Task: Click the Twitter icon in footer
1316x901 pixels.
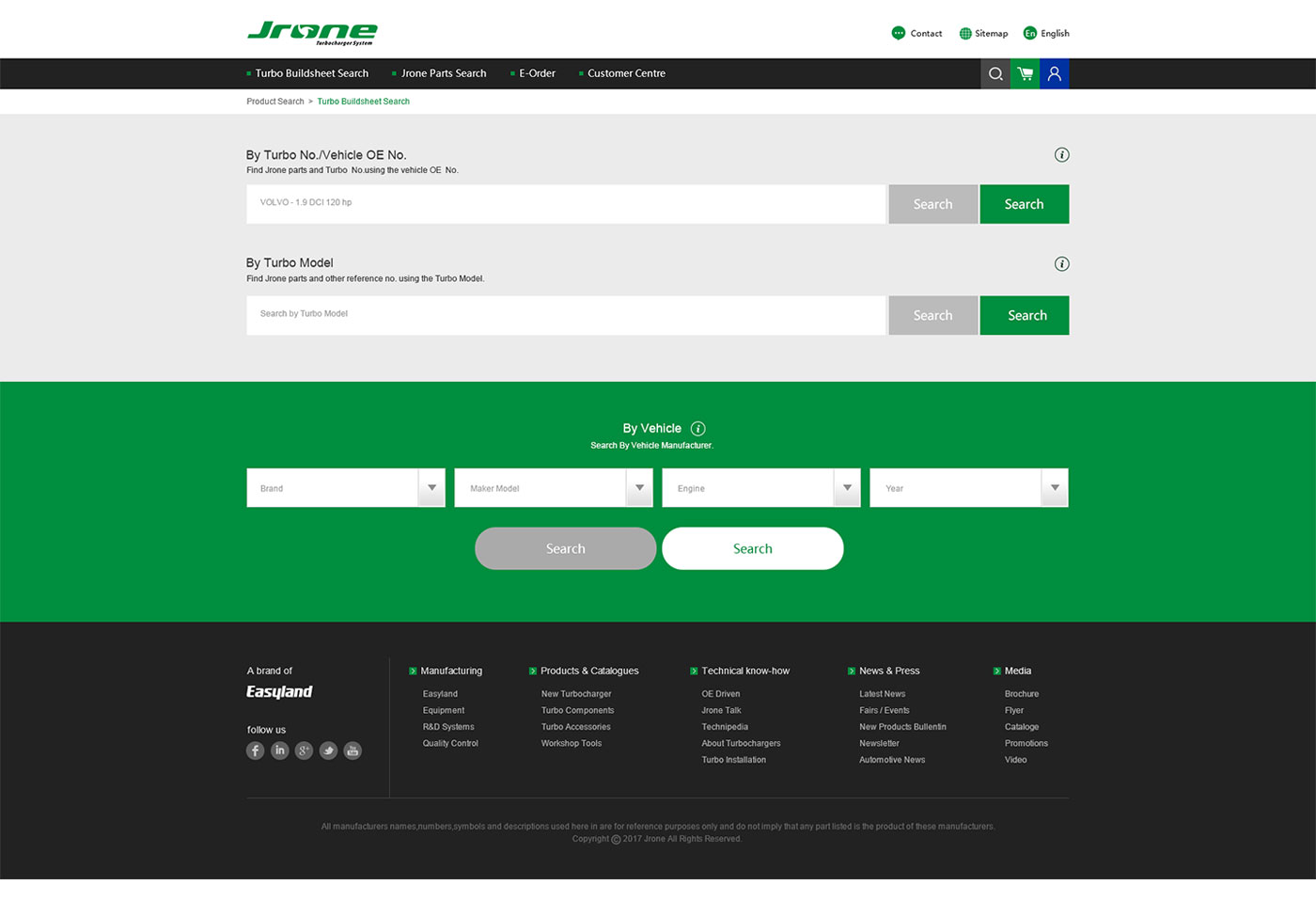Action: 328,751
